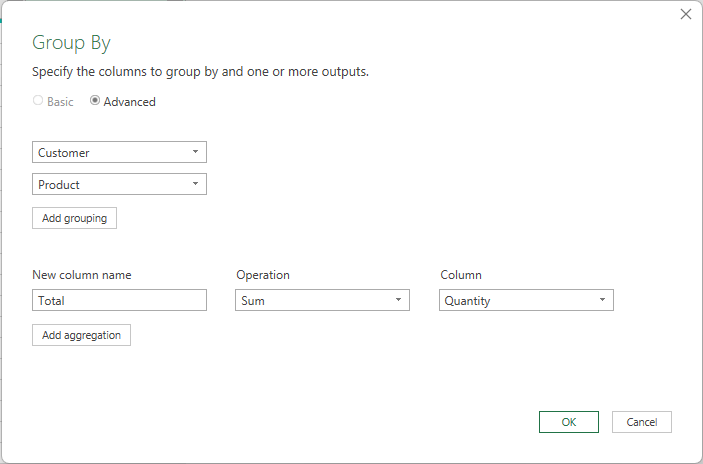Screen dimensions: 703x464
Task: Click the arrow beside the Quantity column
Action: click(603, 300)
